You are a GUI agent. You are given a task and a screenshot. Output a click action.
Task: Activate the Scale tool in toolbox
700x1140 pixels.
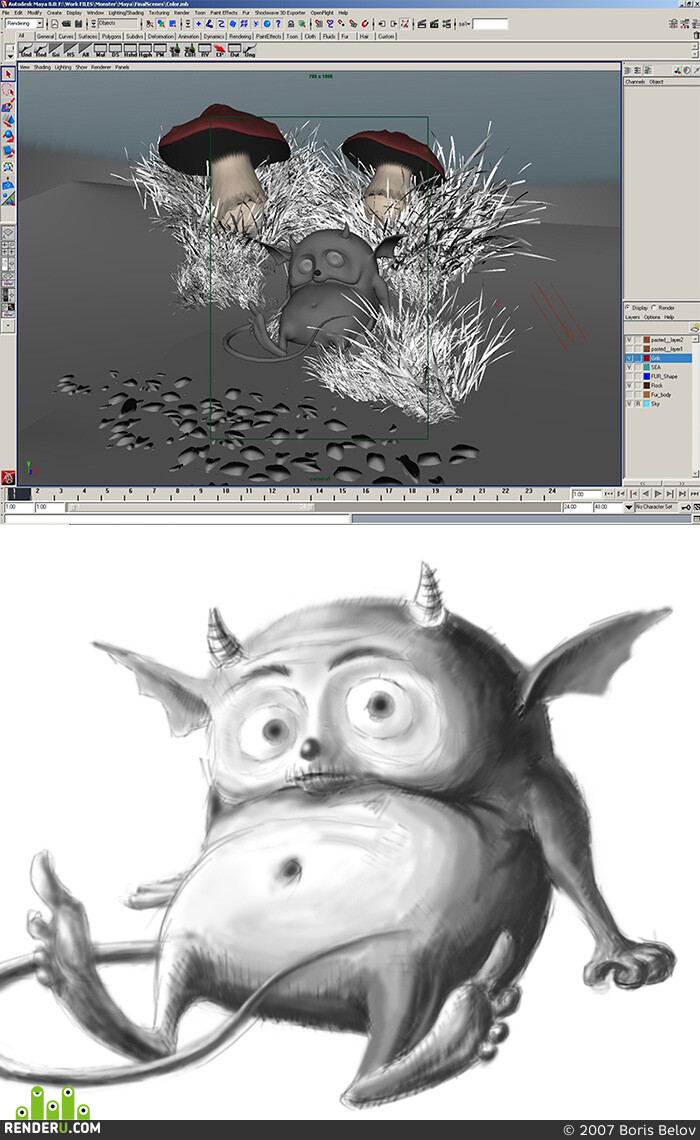point(8,151)
